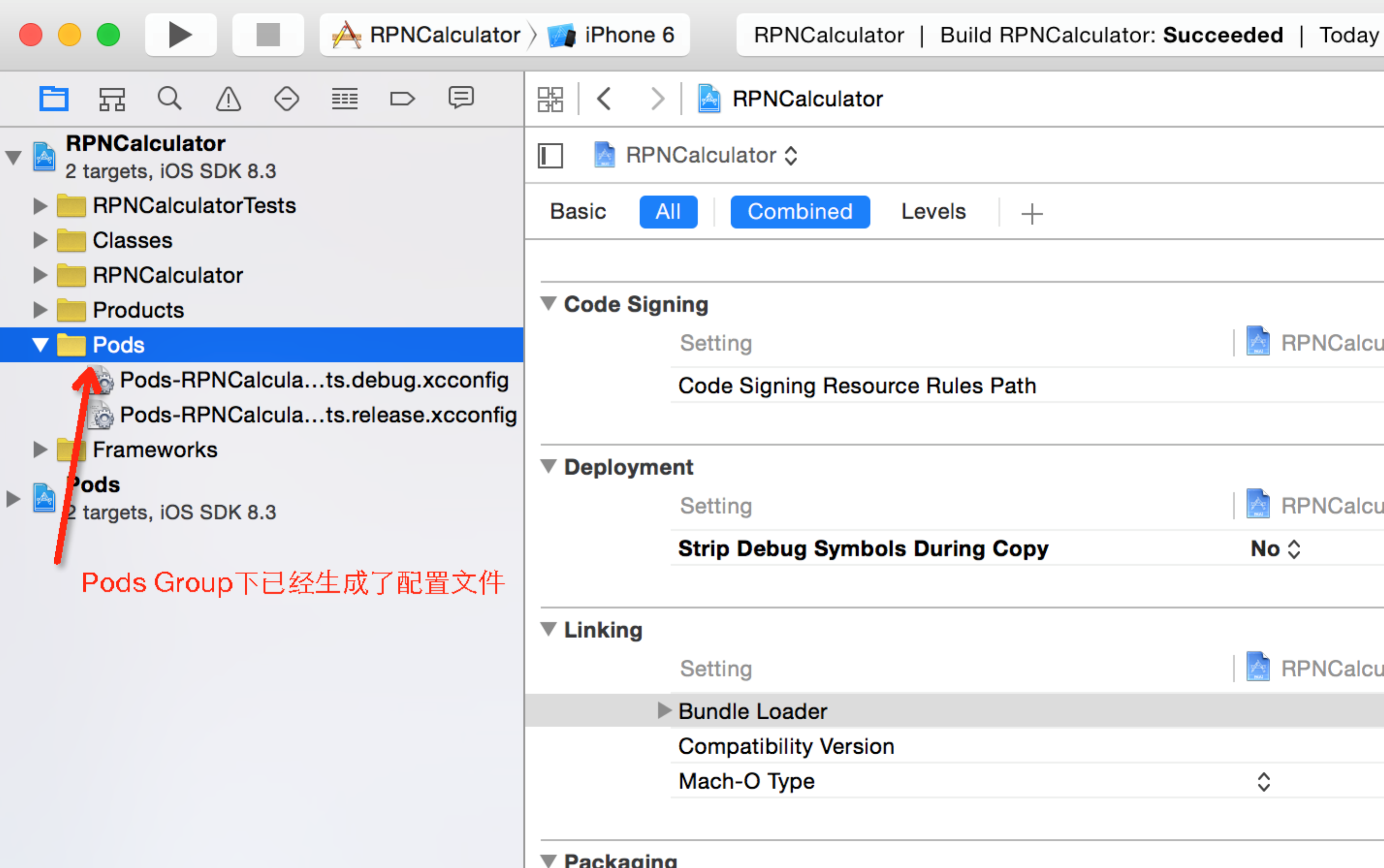Expand the RPNCalculator group folder
1384x868 pixels.
pyautogui.click(x=40, y=276)
